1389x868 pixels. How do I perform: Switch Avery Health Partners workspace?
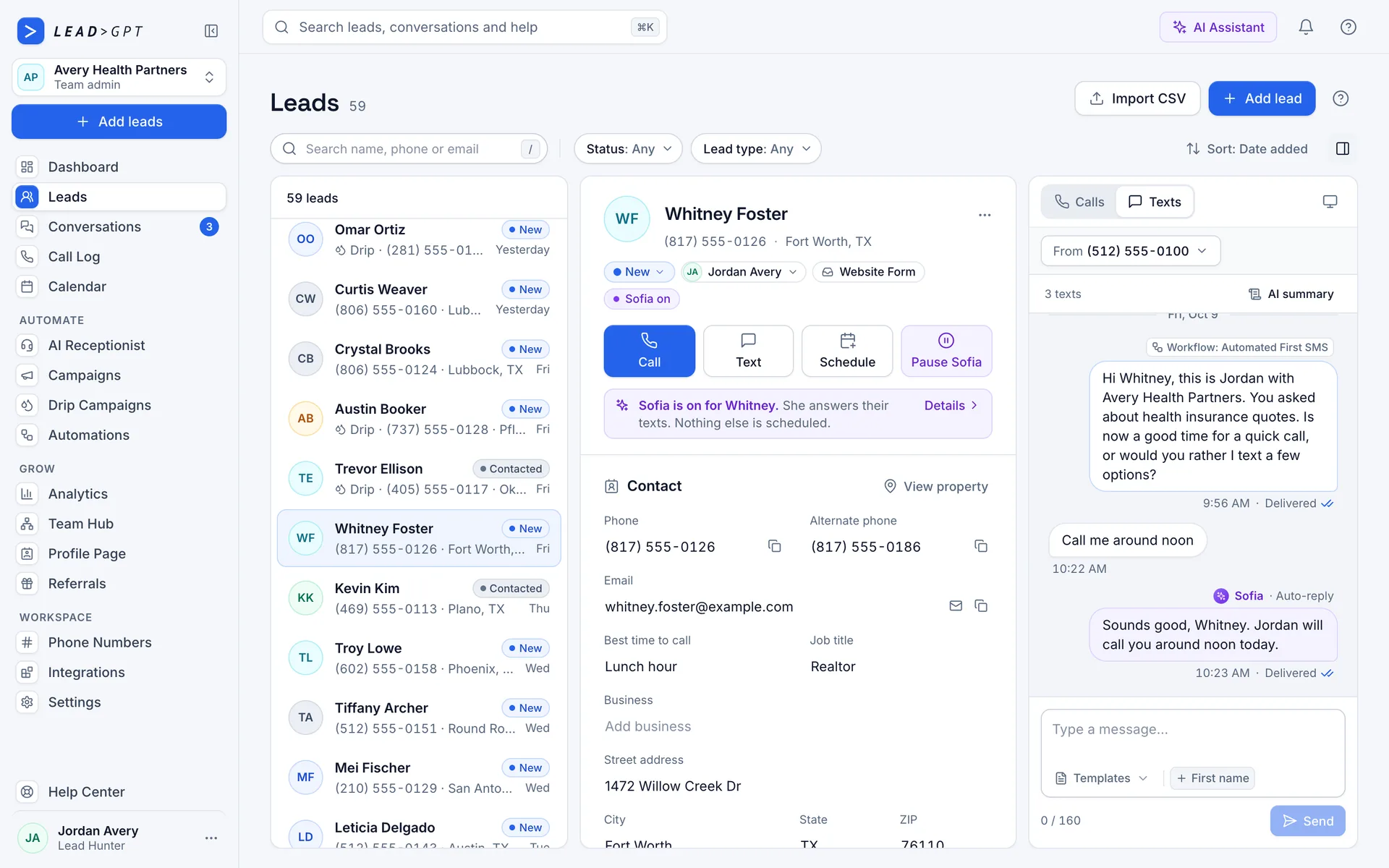(119, 77)
